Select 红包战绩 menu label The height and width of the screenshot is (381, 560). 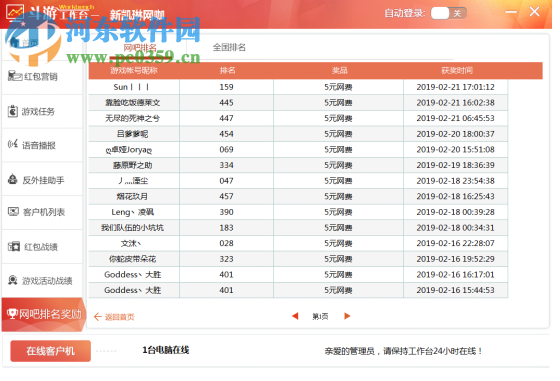pos(41,247)
